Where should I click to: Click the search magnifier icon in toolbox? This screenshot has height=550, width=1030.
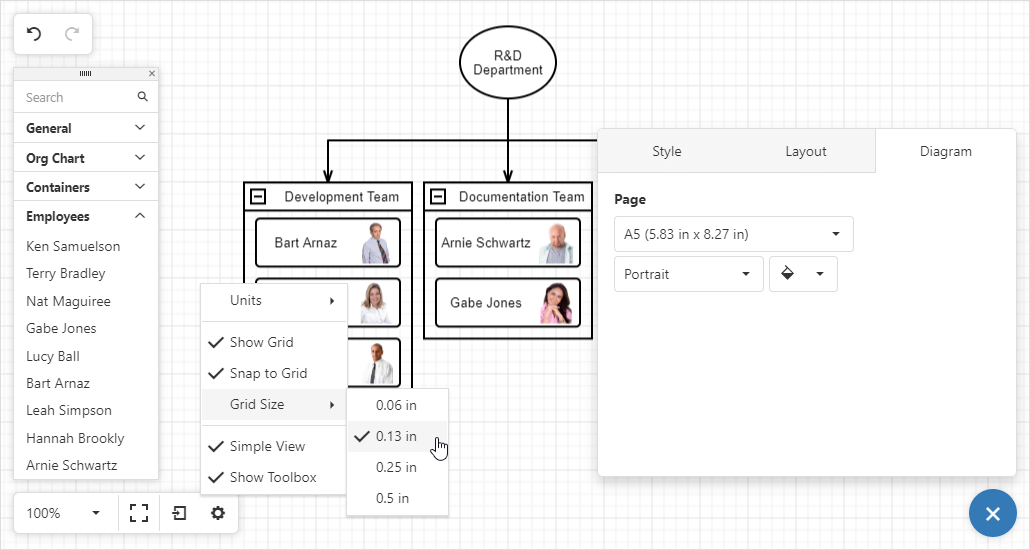pyautogui.click(x=143, y=97)
